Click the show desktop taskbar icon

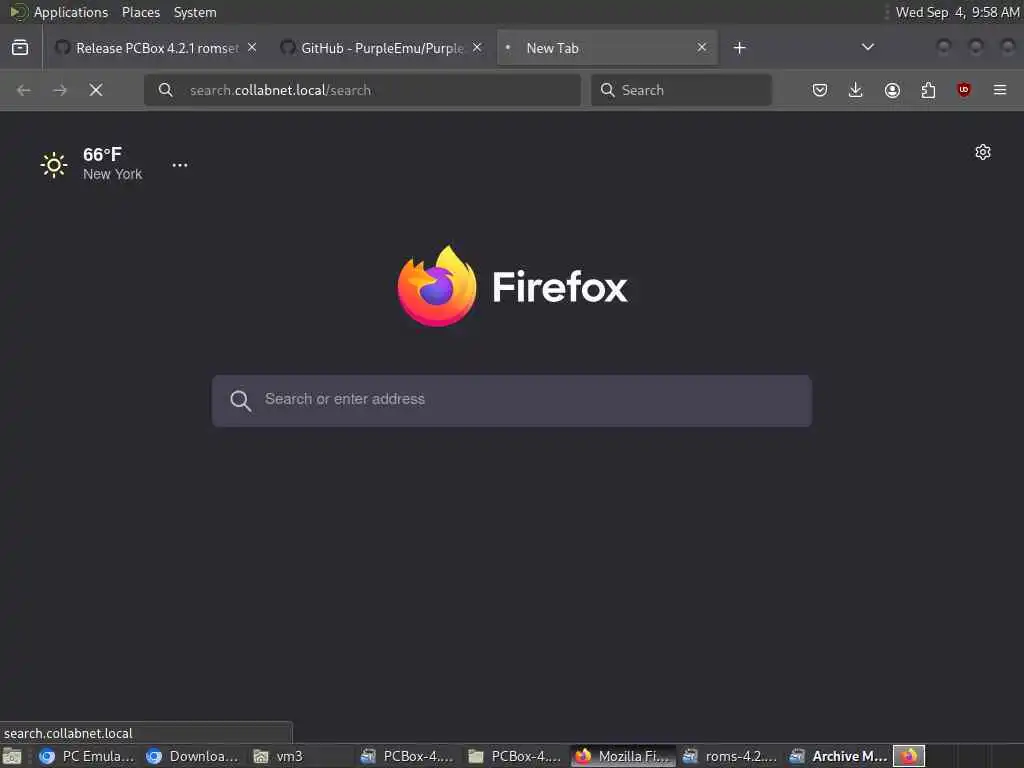[x=12, y=756]
